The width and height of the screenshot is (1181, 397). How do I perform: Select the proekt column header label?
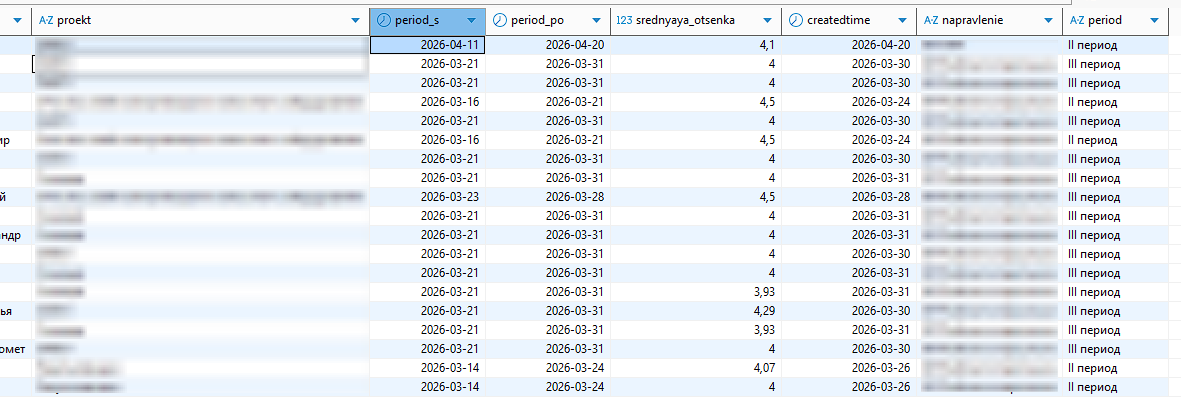click(74, 20)
